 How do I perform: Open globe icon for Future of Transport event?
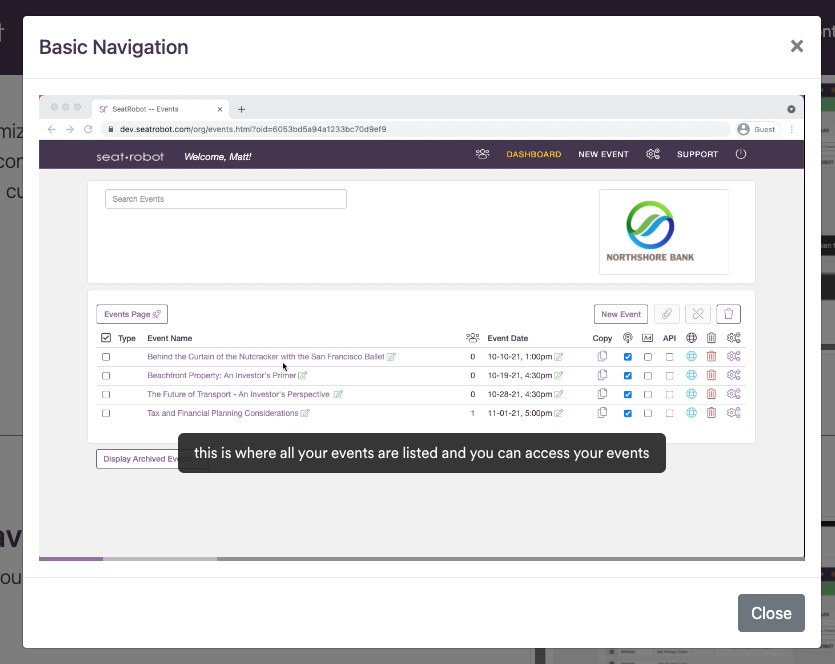pyautogui.click(x=691, y=394)
